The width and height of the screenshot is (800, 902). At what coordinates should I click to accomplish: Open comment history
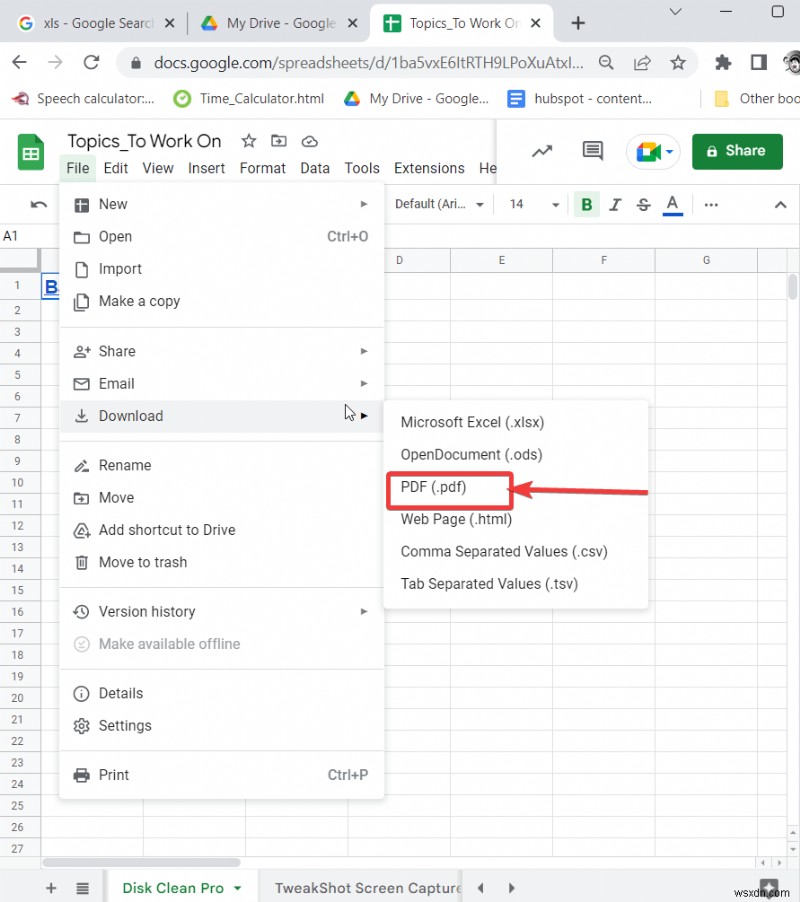point(592,151)
